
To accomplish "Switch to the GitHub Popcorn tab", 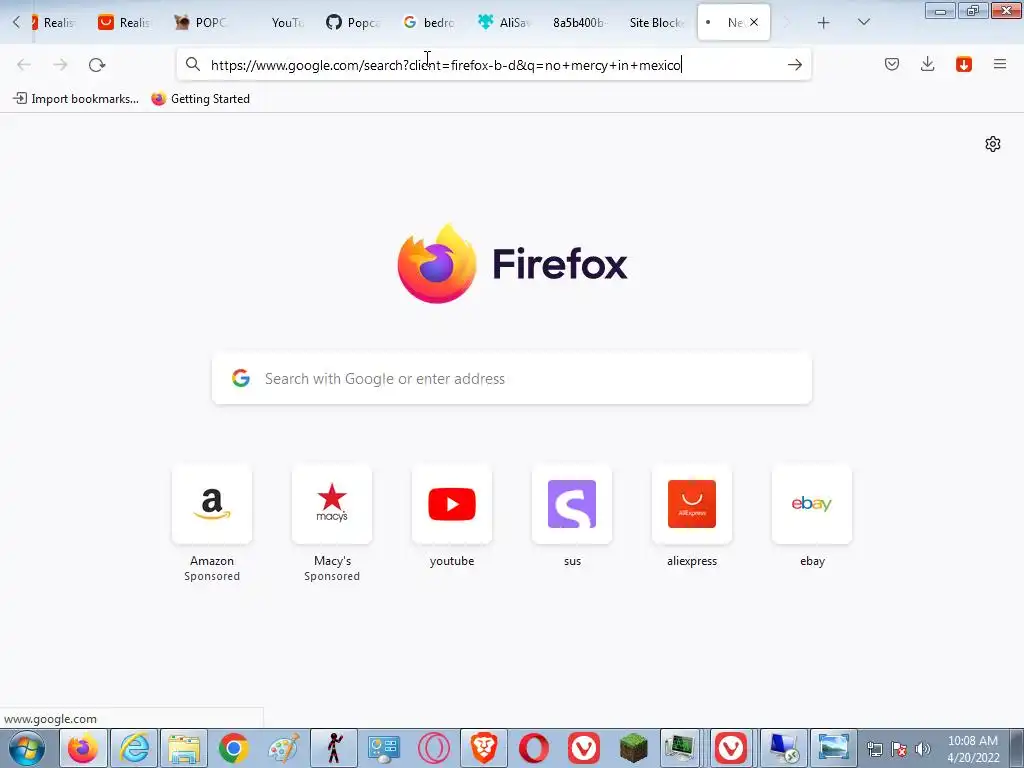I will [x=353, y=22].
